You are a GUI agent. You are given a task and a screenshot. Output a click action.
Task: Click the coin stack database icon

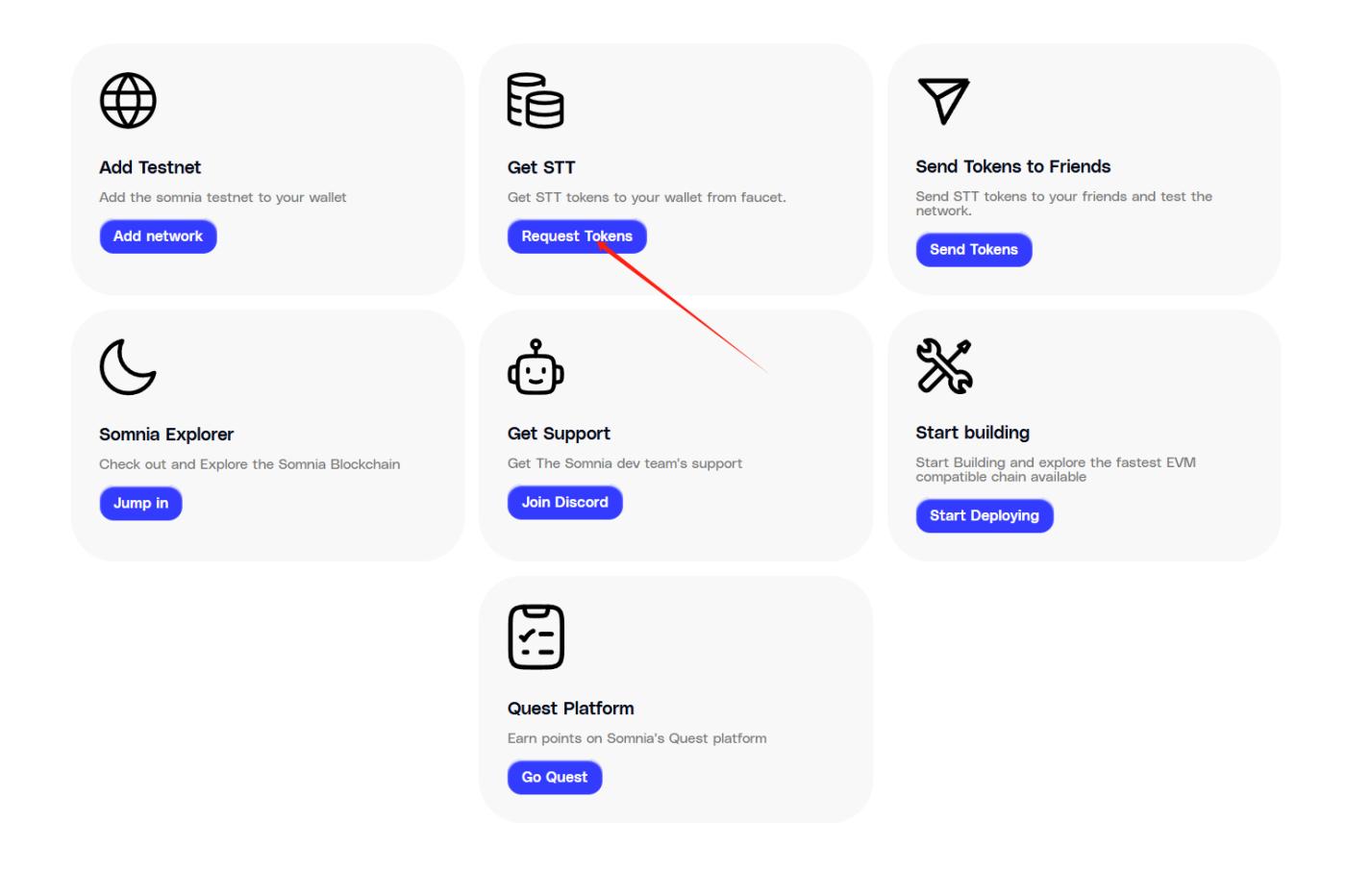pyautogui.click(x=536, y=101)
